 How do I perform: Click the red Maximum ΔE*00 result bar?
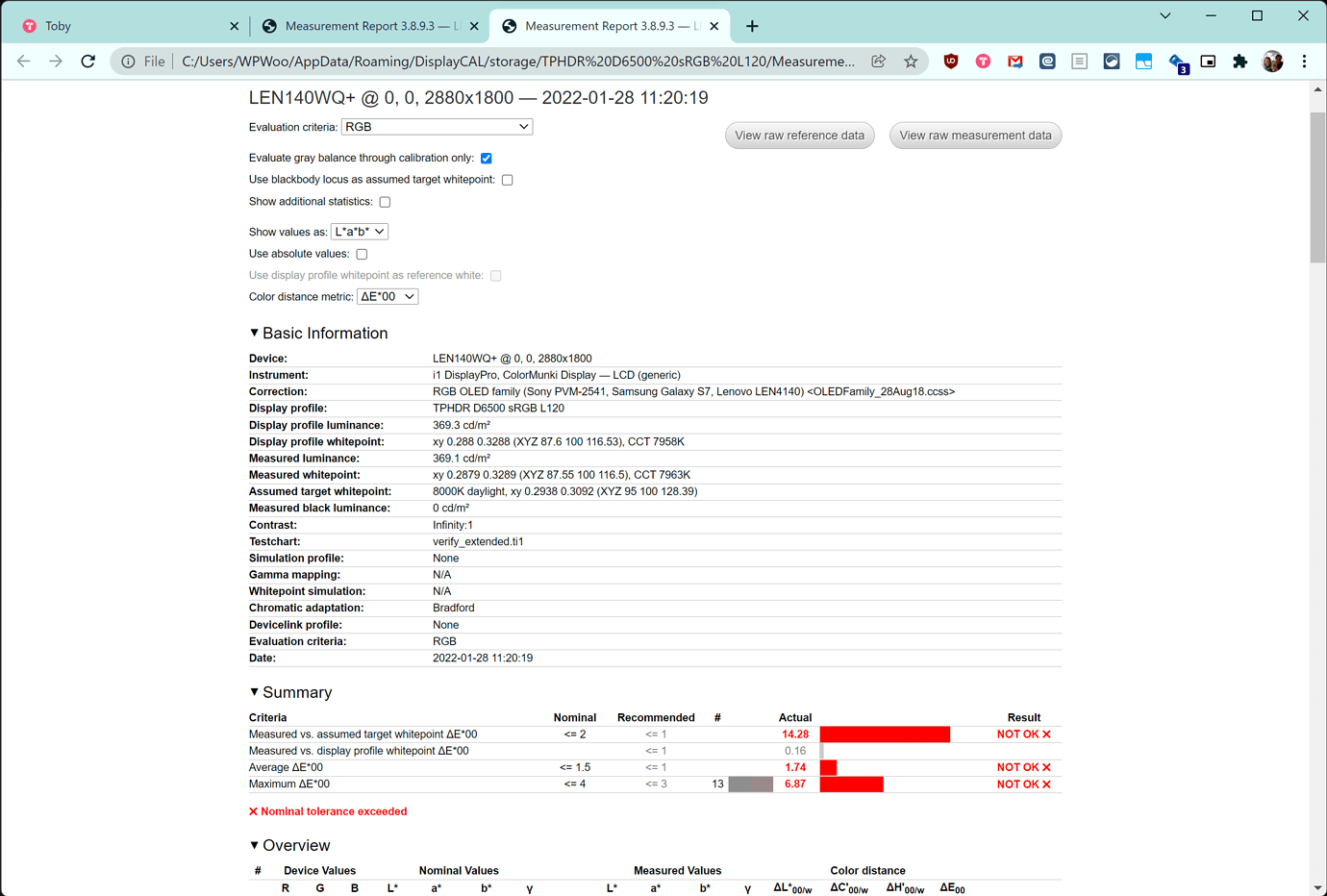(851, 784)
